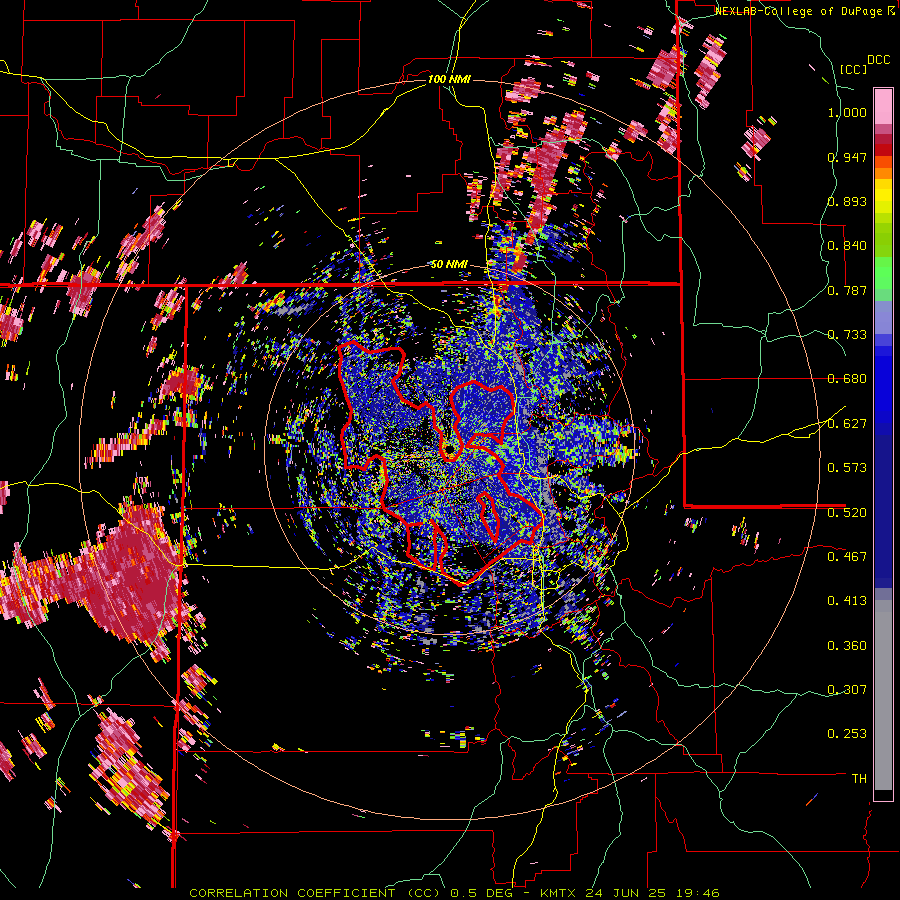Click the 0.573 scale value
Screen dimensions: 900x900
(847, 468)
